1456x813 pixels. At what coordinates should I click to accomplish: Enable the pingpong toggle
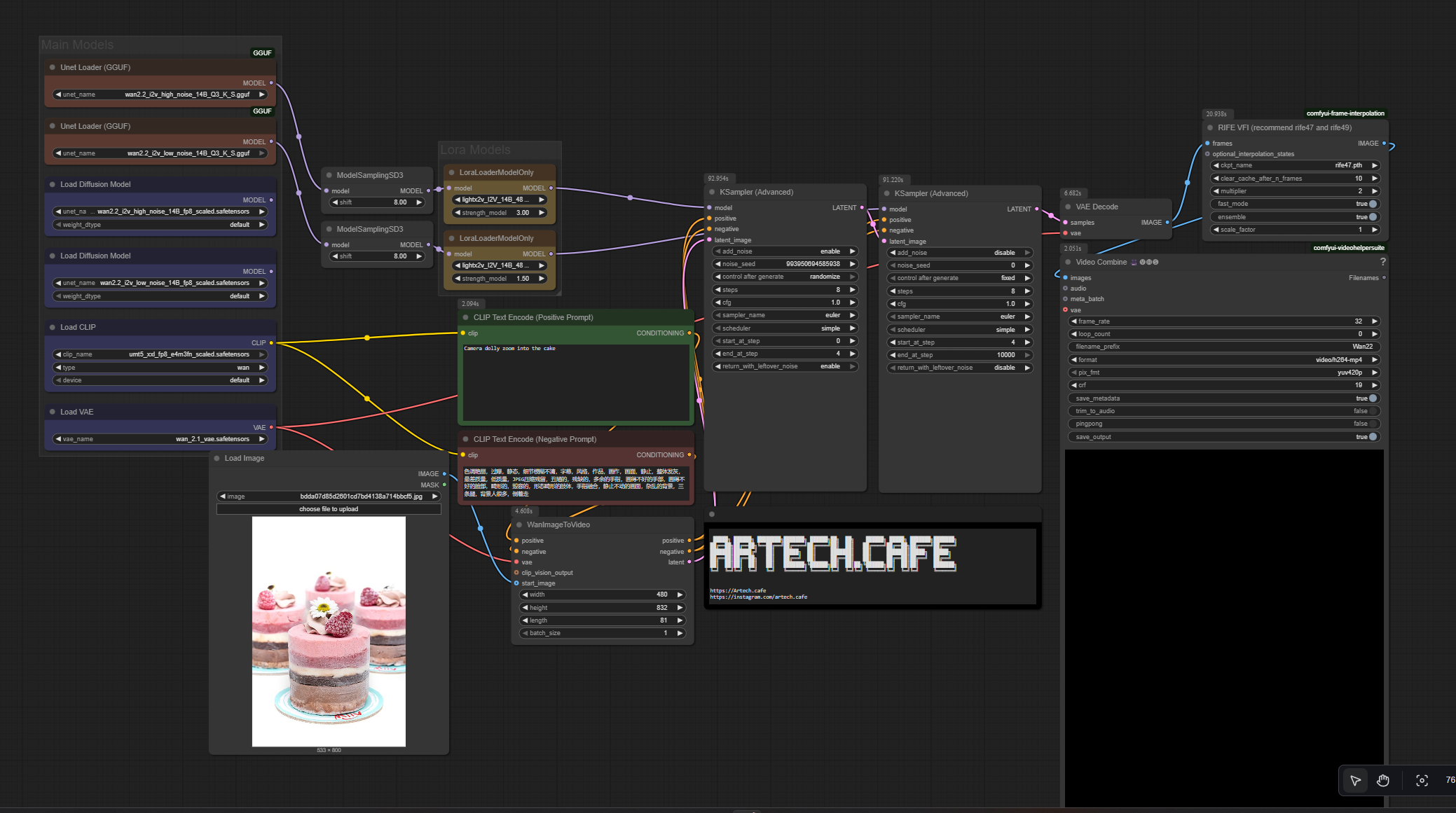(1372, 424)
